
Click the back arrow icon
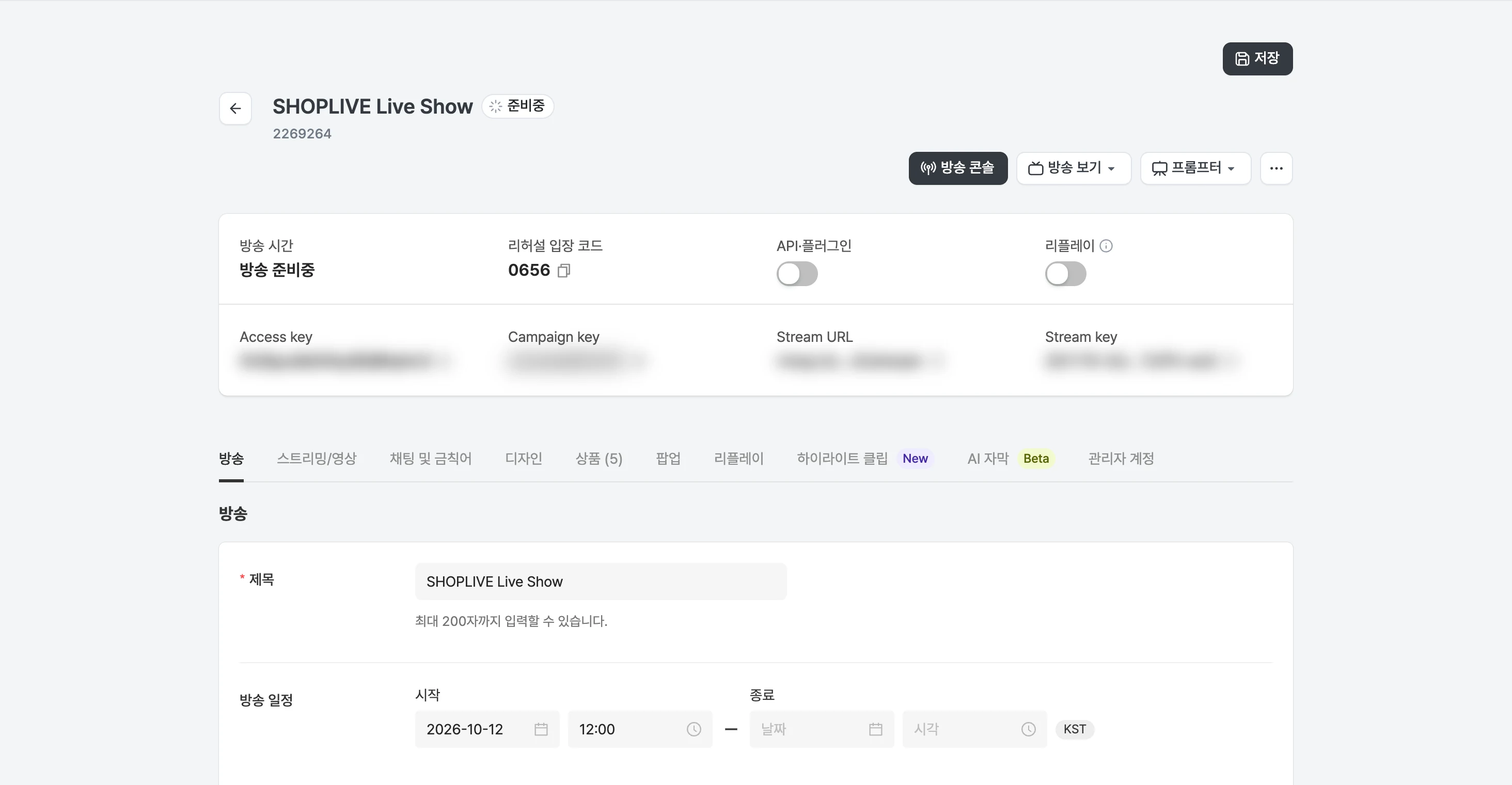tap(235, 108)
